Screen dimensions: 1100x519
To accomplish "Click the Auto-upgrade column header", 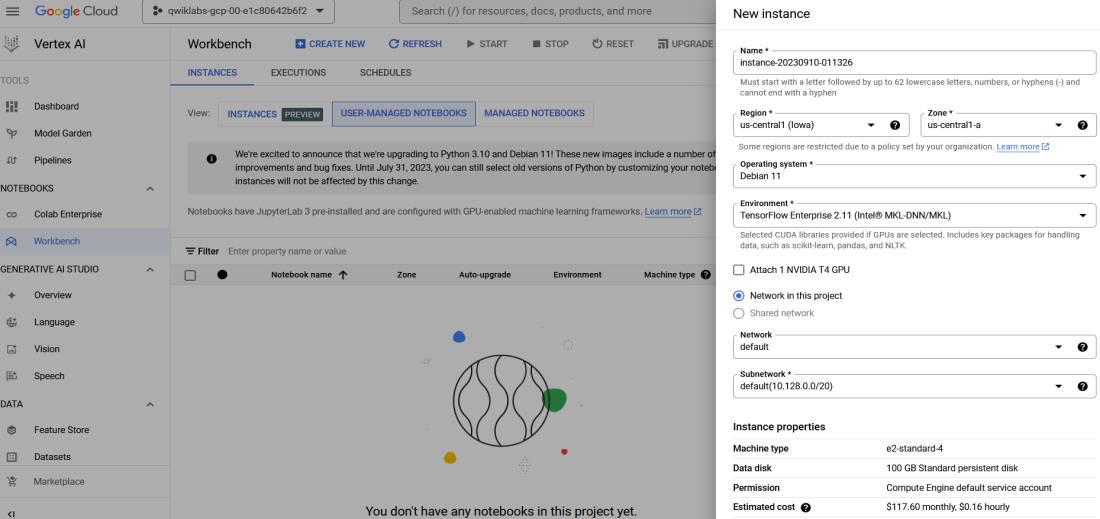I will (x=485, y=275).
